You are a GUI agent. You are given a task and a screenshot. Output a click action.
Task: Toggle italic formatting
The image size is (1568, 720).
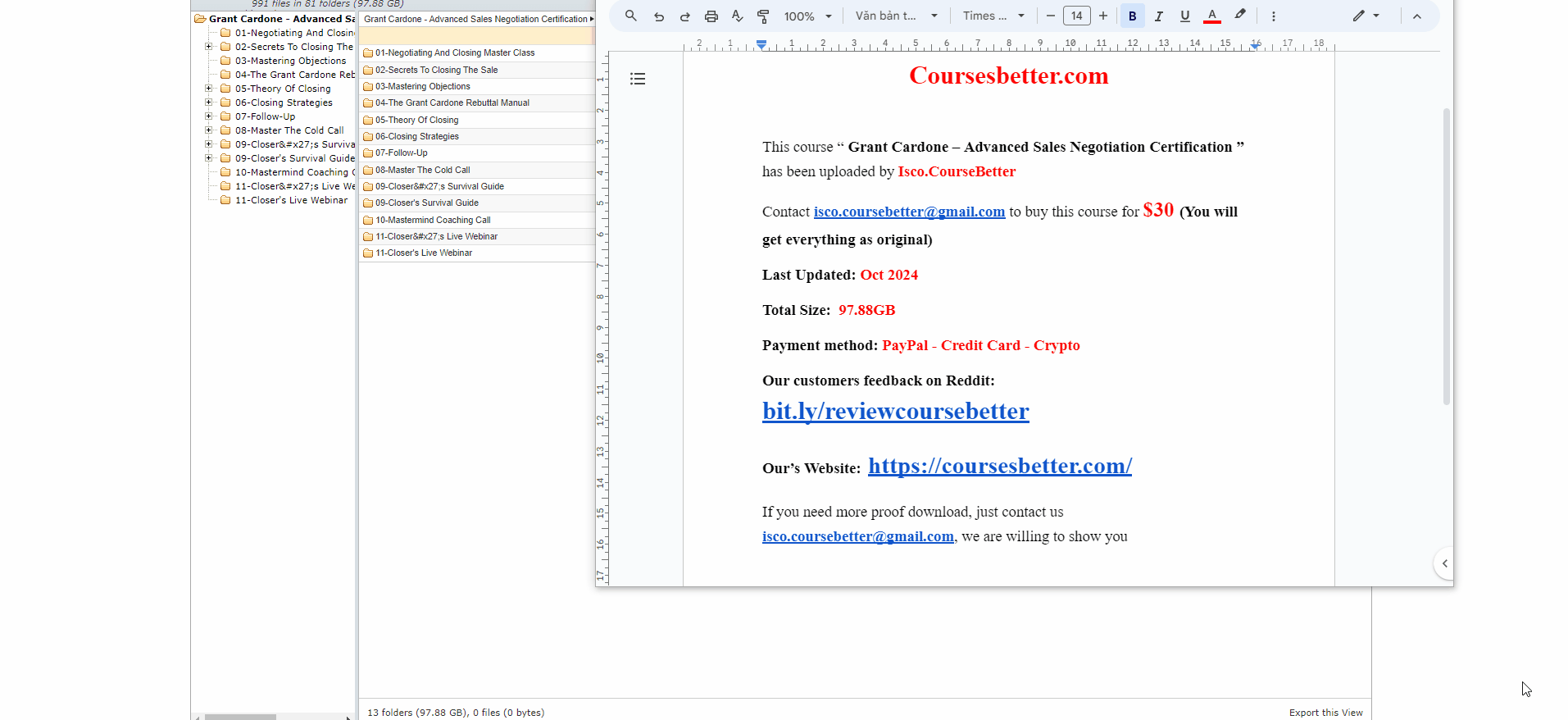point(1158,16)
